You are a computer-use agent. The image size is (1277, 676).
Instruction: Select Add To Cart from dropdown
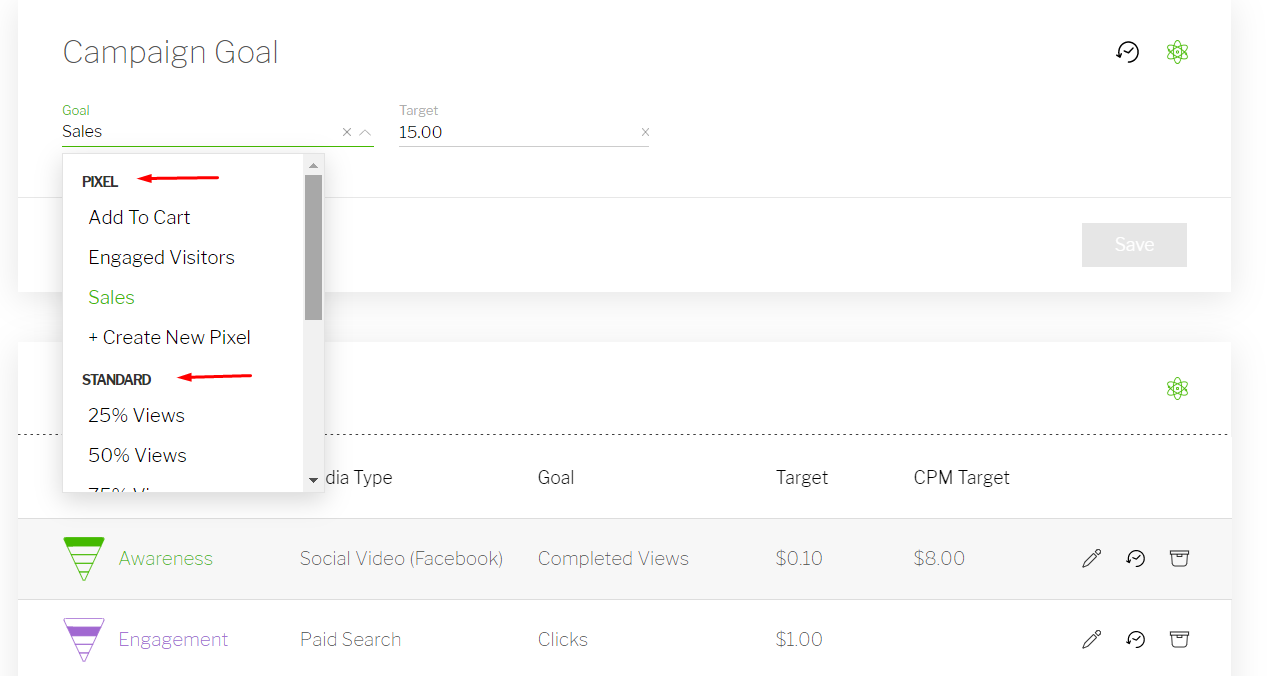click(x=139, y=217)
